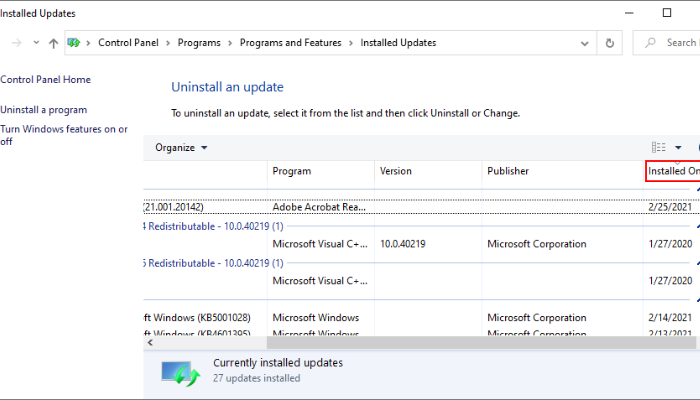
Task: Select Installed Updates breadcrumb
Action: (x=398, y=42)
